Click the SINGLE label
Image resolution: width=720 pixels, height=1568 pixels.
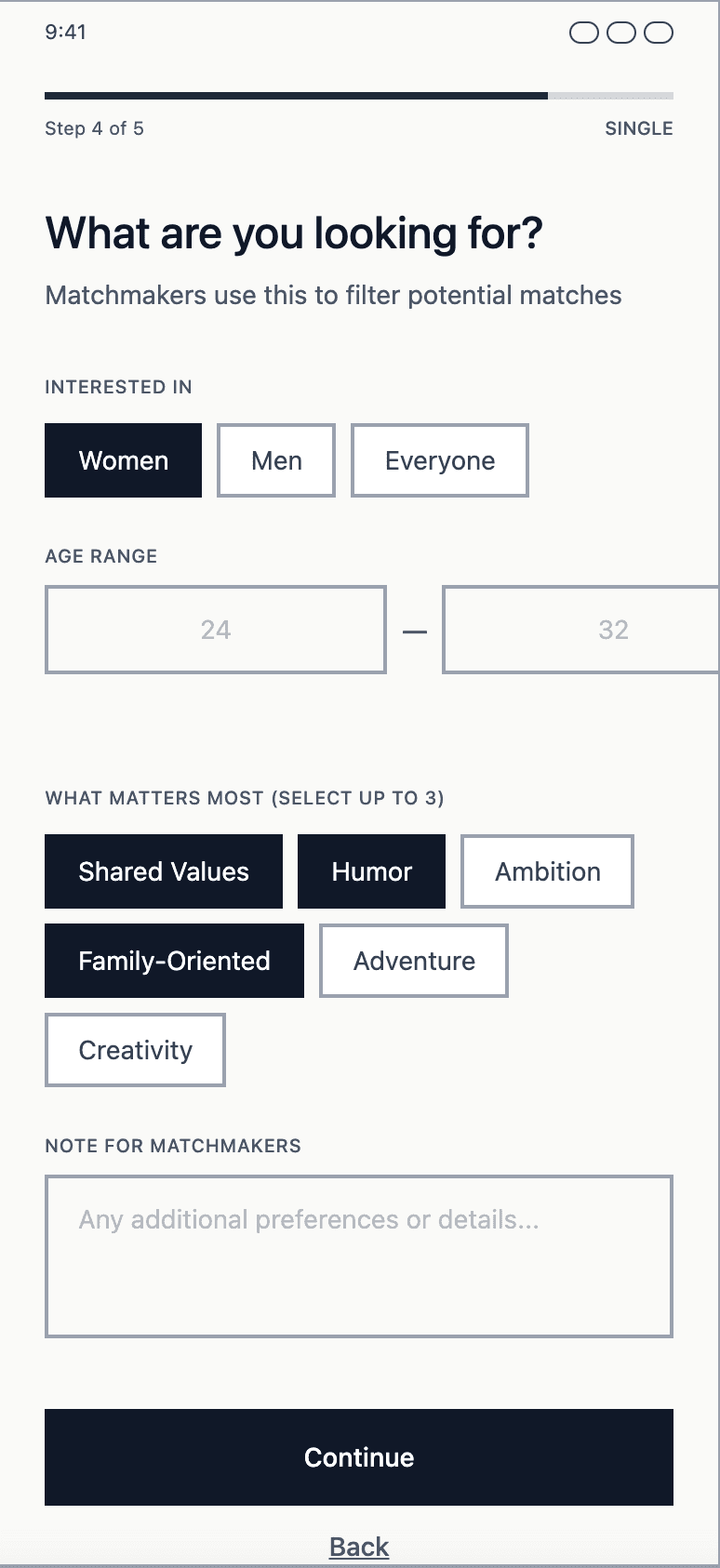(638, 128)
